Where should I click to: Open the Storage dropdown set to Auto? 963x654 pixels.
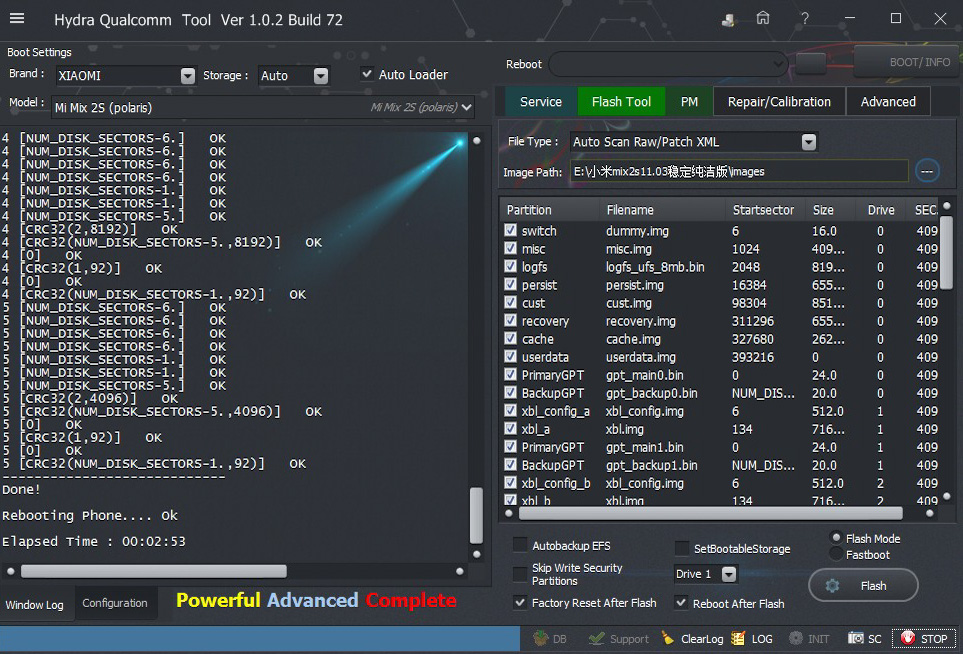tap(321, 76)
